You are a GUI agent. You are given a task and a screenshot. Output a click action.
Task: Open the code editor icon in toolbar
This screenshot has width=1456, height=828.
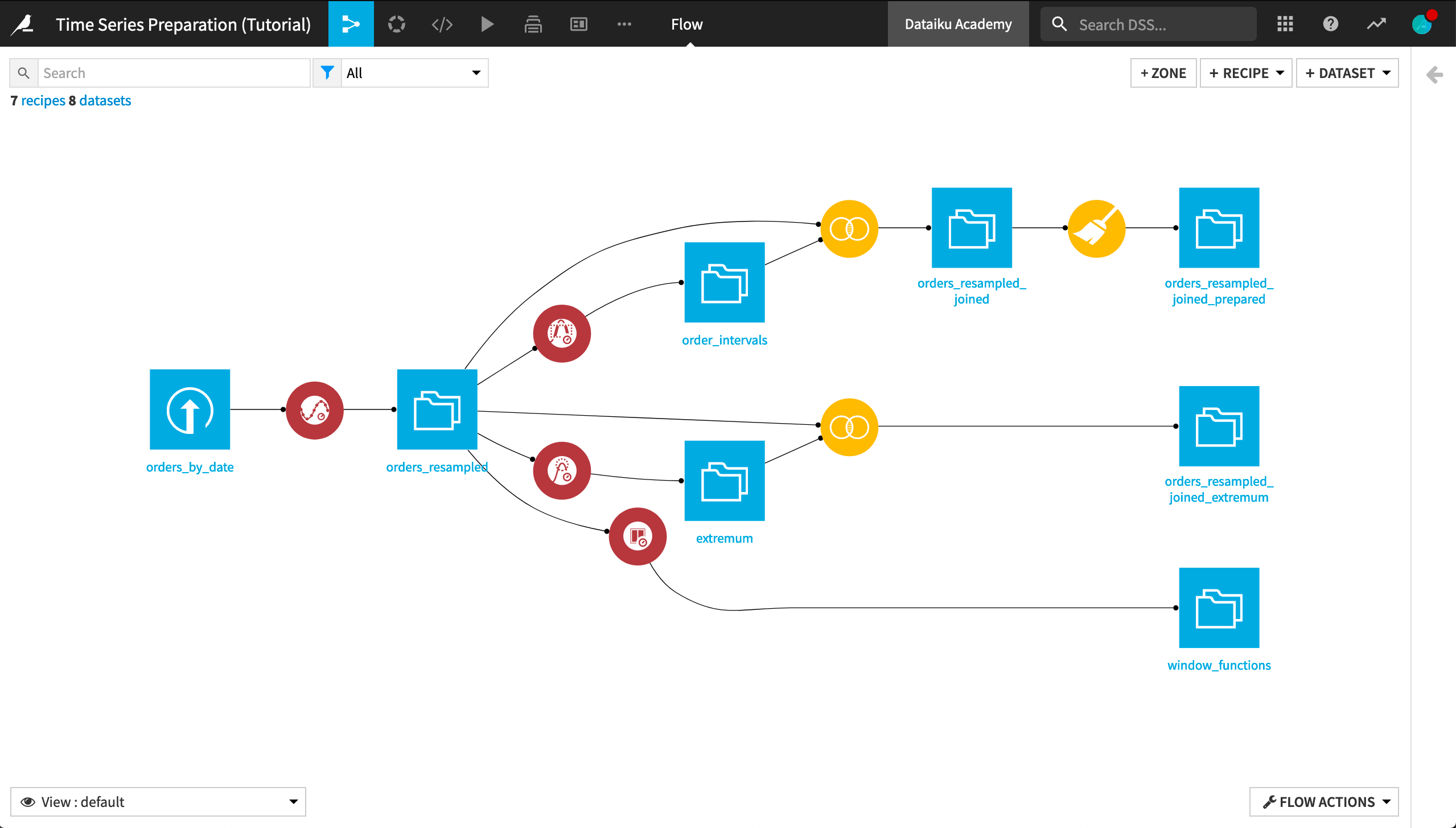(x=441, y=23)
